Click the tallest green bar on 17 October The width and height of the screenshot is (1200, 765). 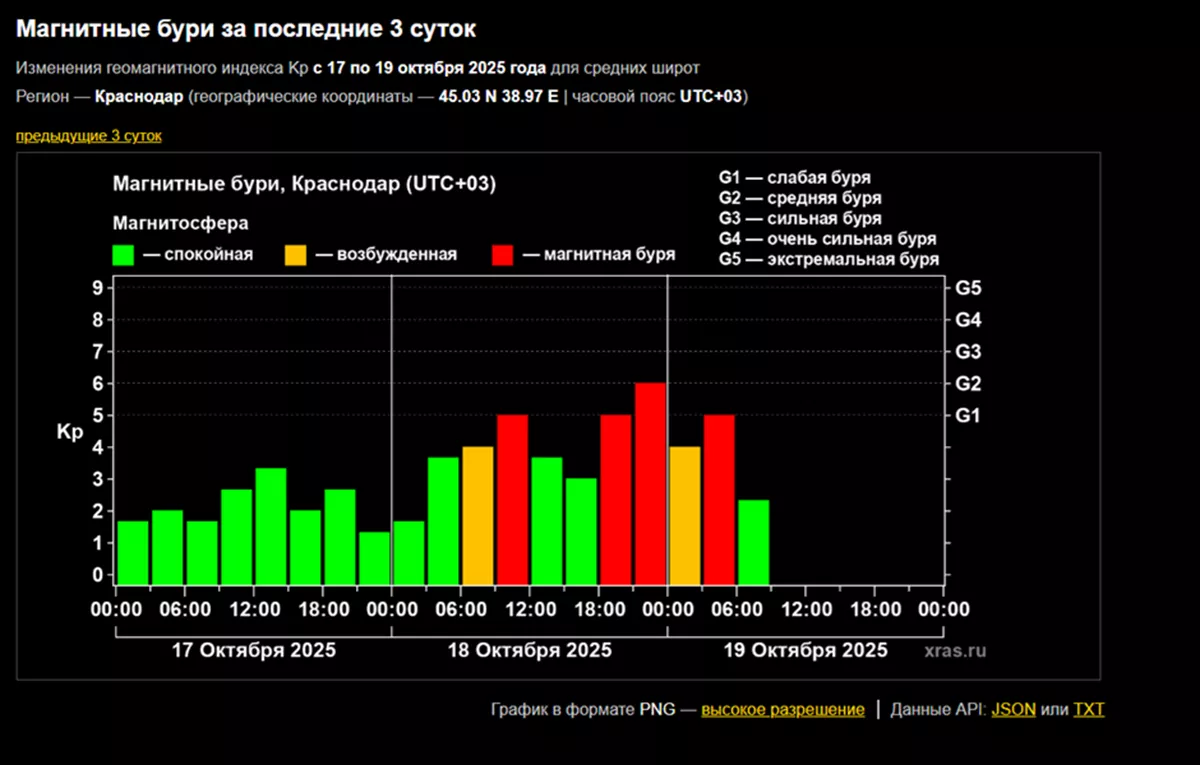tap(271, 526)
